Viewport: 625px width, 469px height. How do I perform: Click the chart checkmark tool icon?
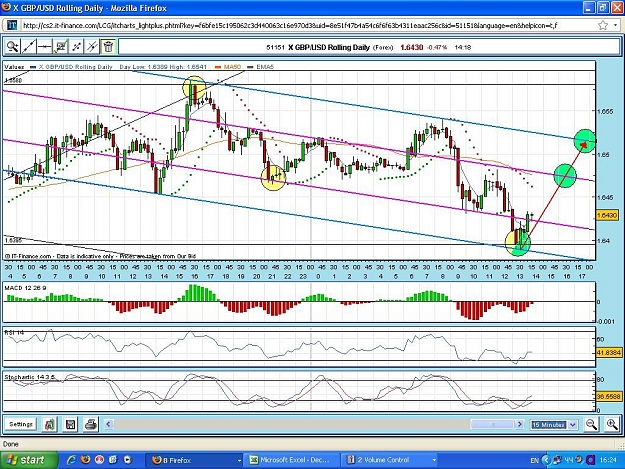click(60, 47)
